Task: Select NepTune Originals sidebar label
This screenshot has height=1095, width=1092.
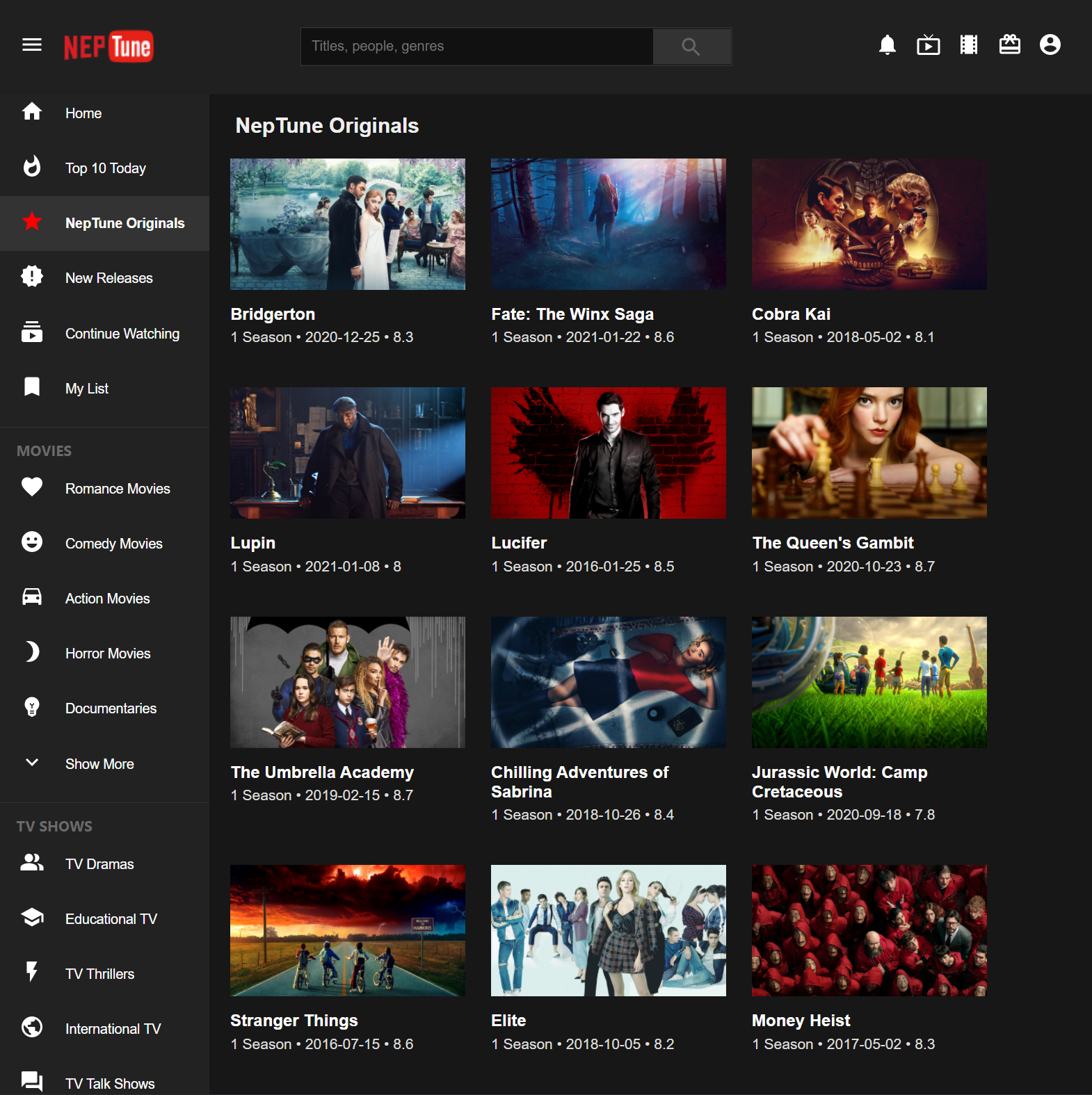Action: pos(125,223)
